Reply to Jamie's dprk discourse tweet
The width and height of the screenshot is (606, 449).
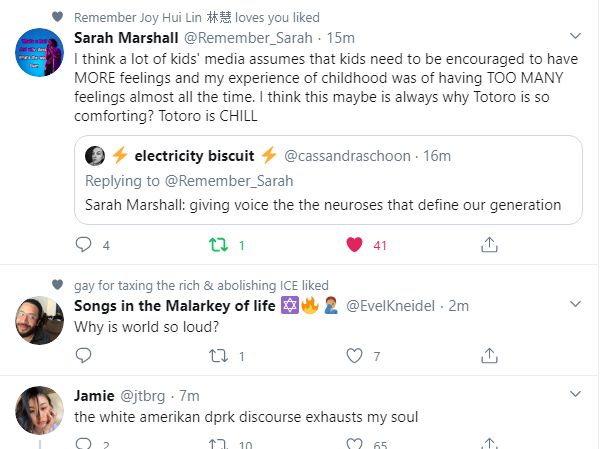click(84, 443)
